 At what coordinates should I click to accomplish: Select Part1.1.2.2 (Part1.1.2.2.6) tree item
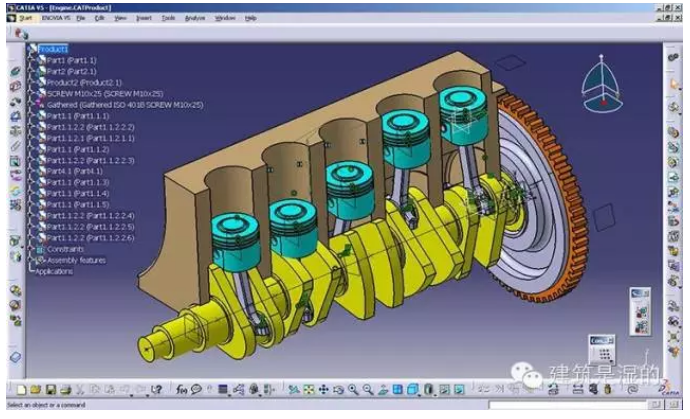tap(91, 238)
